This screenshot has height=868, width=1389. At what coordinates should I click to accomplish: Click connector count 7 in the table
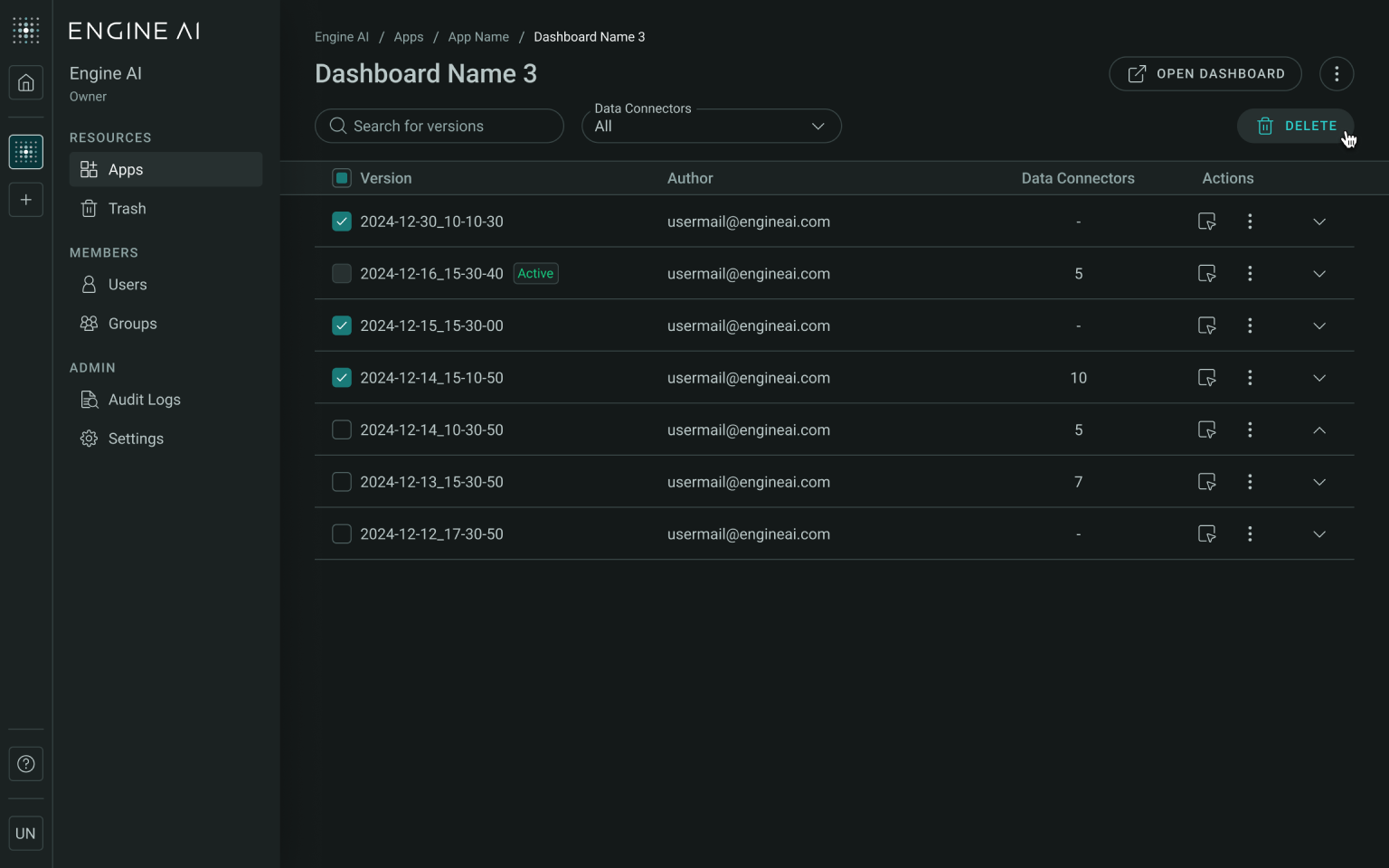[x=1078, y=482]
